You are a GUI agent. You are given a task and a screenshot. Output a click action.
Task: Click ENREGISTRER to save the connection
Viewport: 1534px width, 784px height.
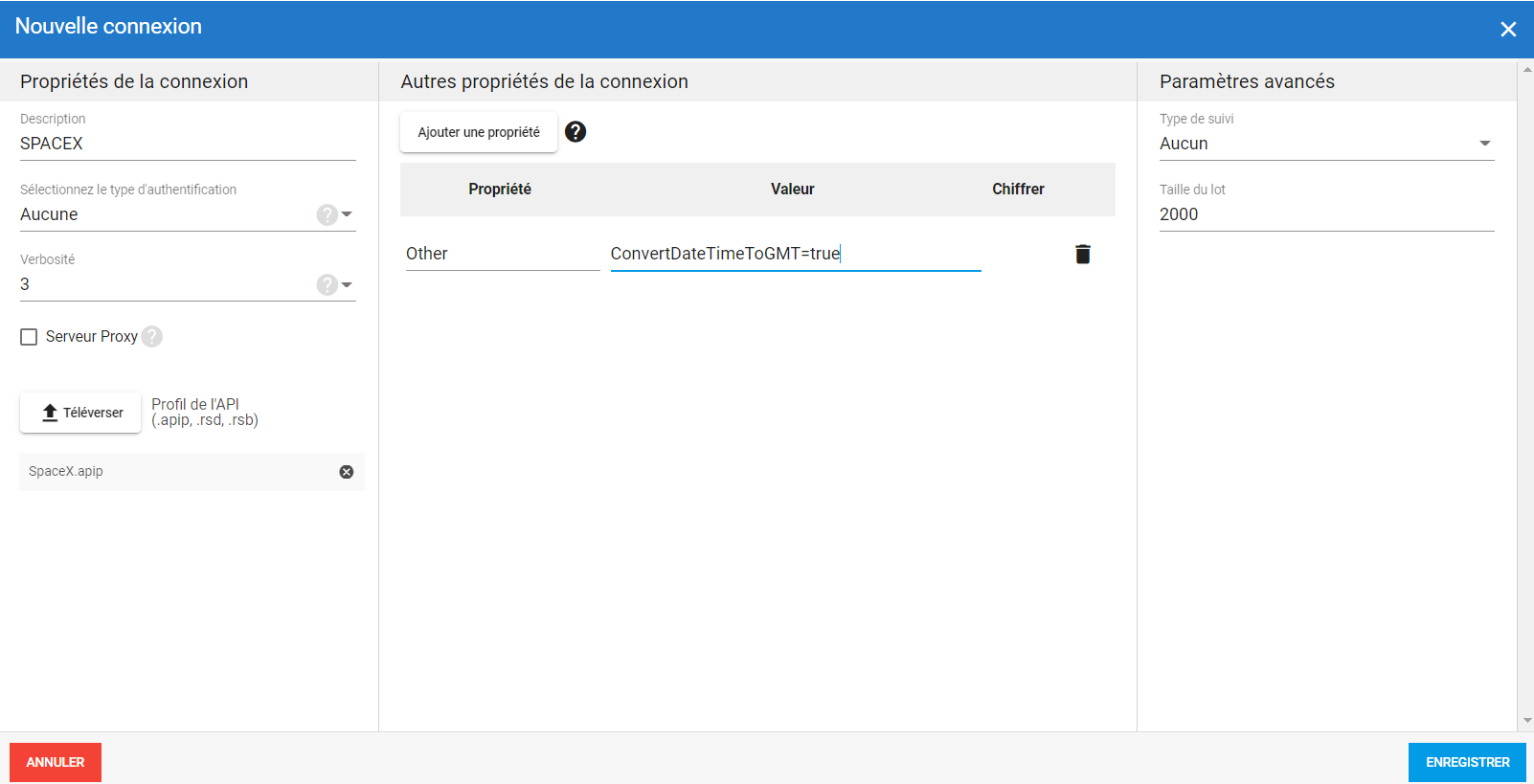[x=1467, y=762]
